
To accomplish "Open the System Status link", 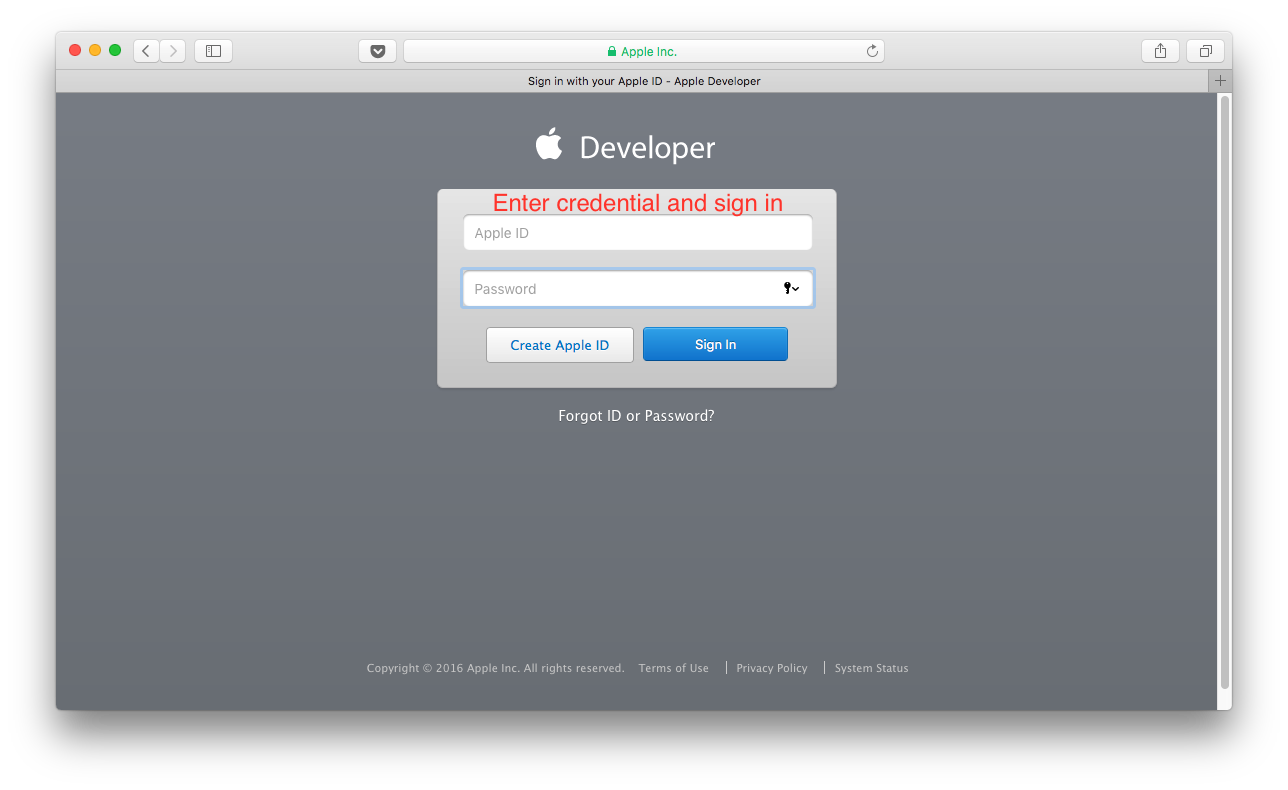I will (872, 668).
